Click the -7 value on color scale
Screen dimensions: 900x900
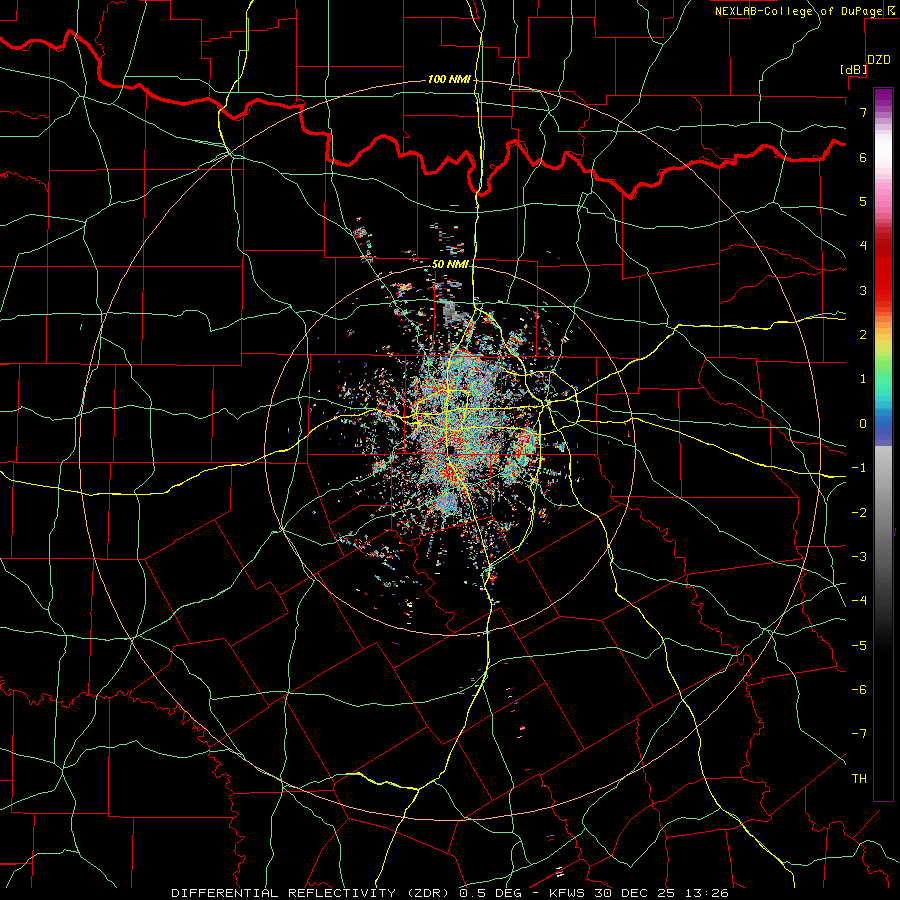(x=859, y=734)
